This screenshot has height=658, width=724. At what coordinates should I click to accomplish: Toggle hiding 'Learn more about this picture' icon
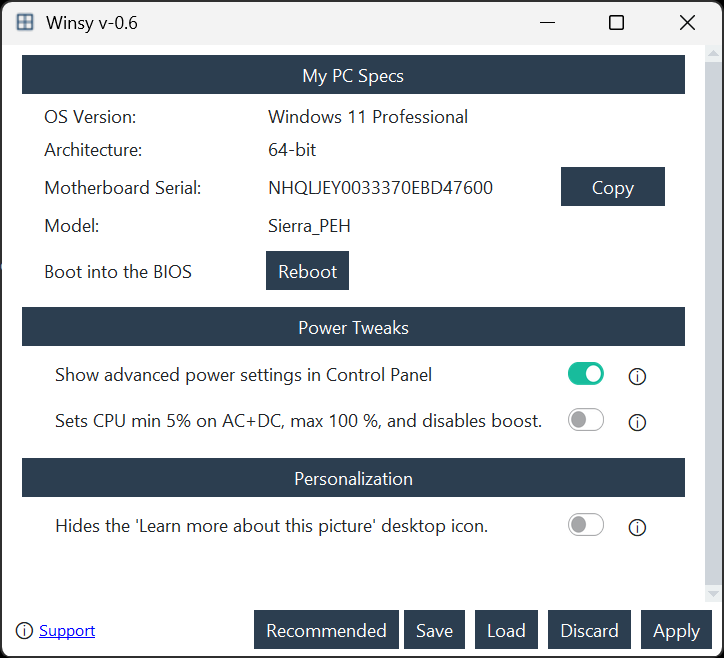coord(585,525)
